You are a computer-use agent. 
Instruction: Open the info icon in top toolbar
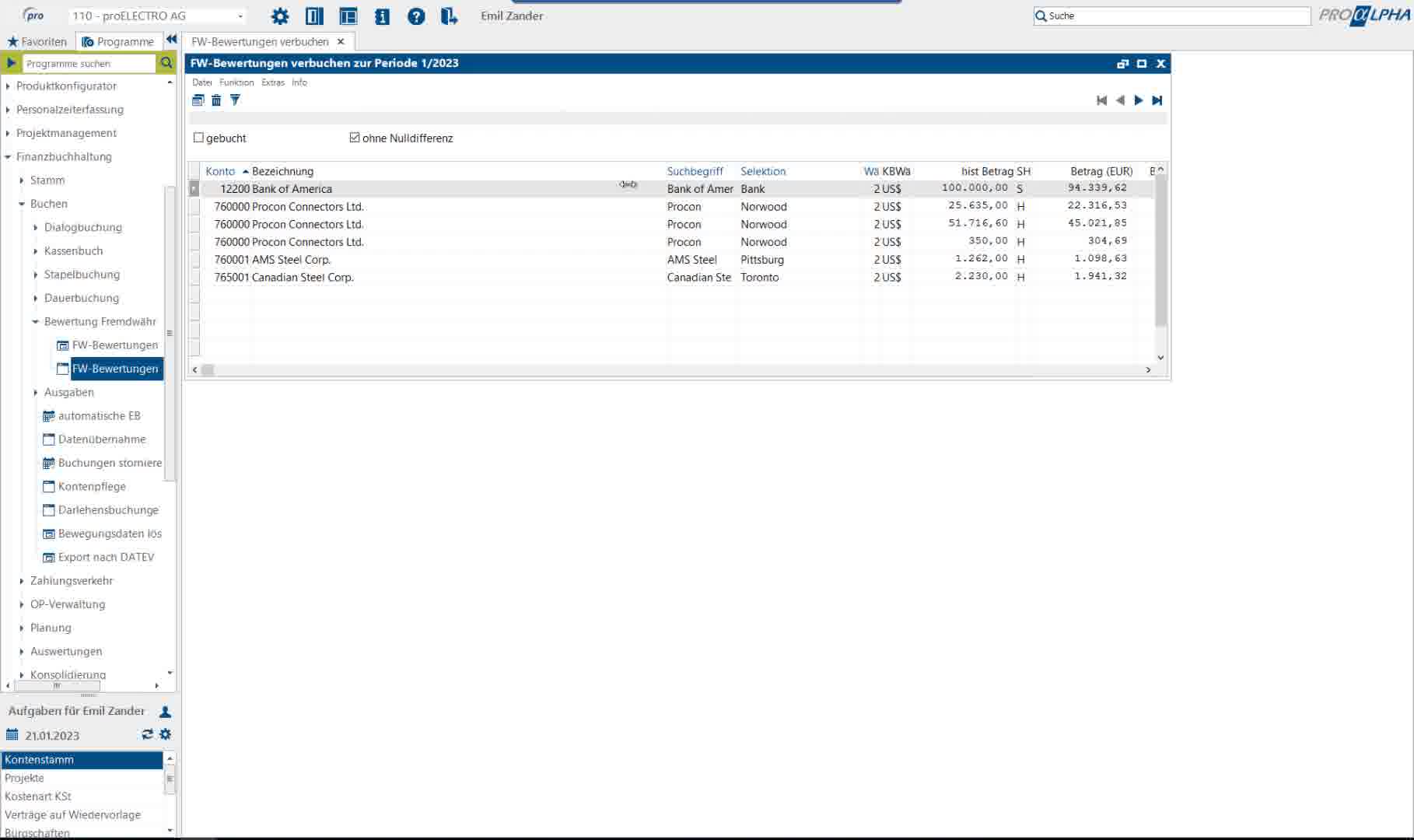coord(382,16)
